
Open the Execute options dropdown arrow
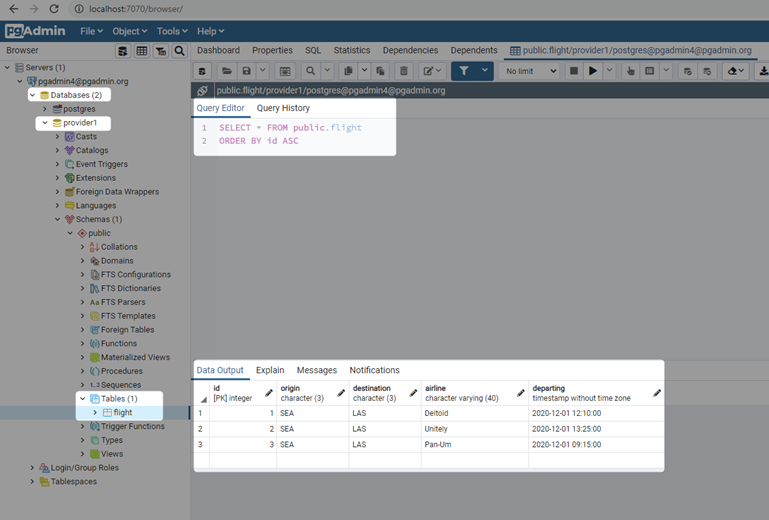pyautogui.click(x=609, y=71)
